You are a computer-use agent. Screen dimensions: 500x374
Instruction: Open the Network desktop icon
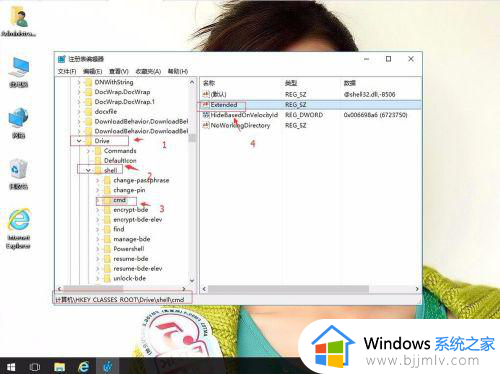[19, 123]
